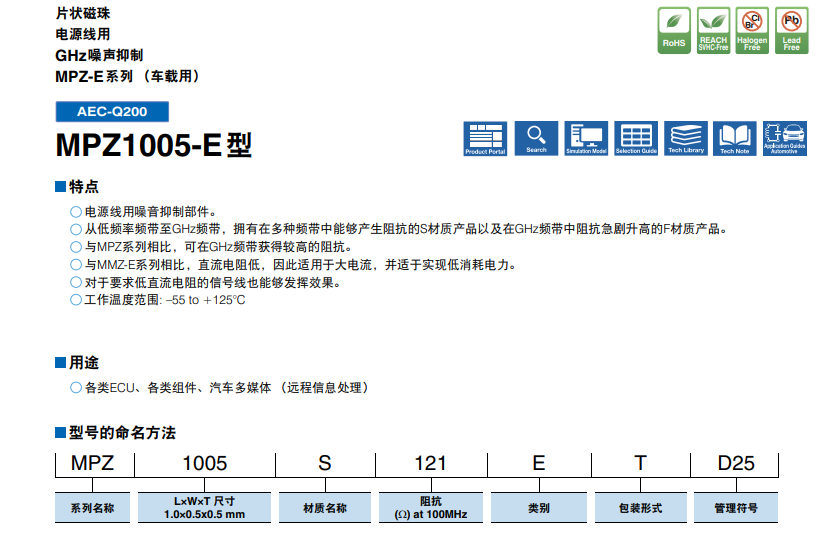This screenshot has height=552, width=836.
Task: Click the RoHS compliance badge
Action: [674, 30]
